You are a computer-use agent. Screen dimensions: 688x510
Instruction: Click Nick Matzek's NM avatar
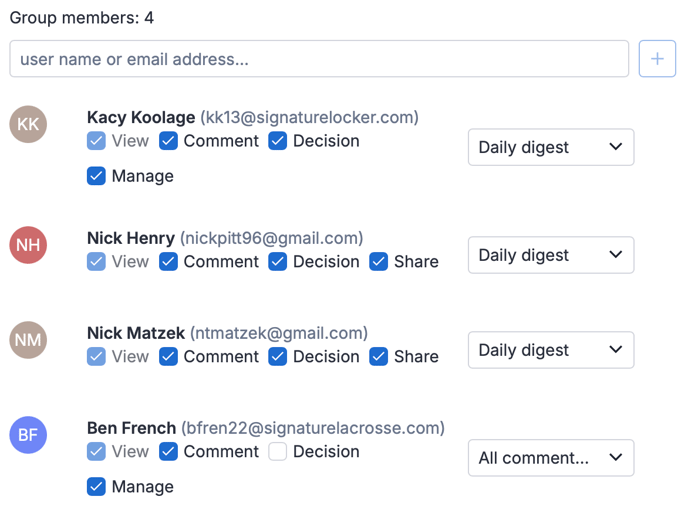coord(28,340)
